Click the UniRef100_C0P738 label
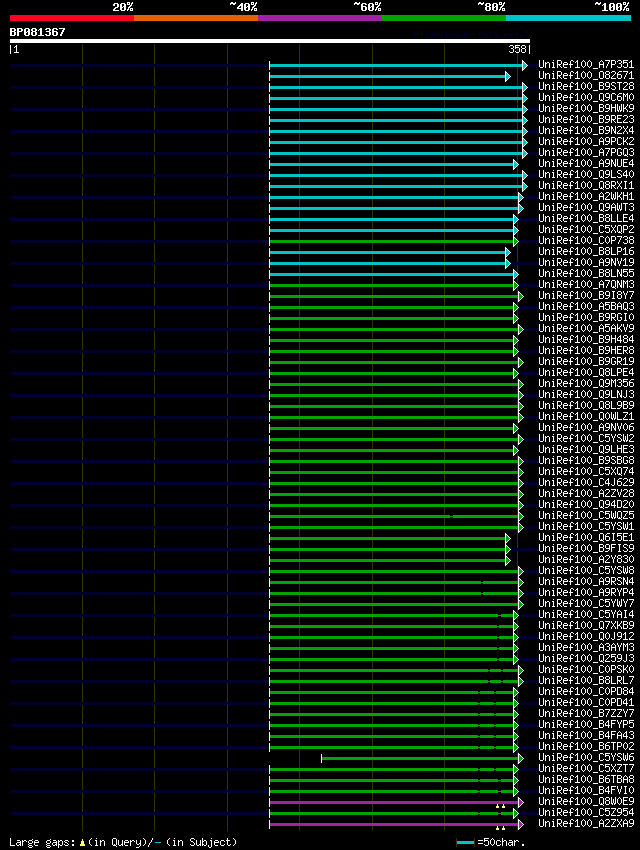 point(586,241)
